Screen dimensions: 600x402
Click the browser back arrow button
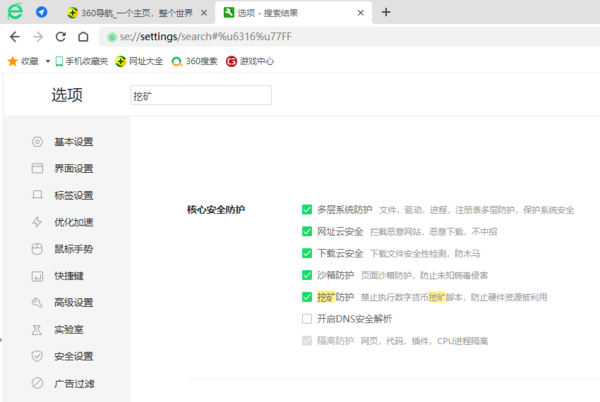(15, 36)
